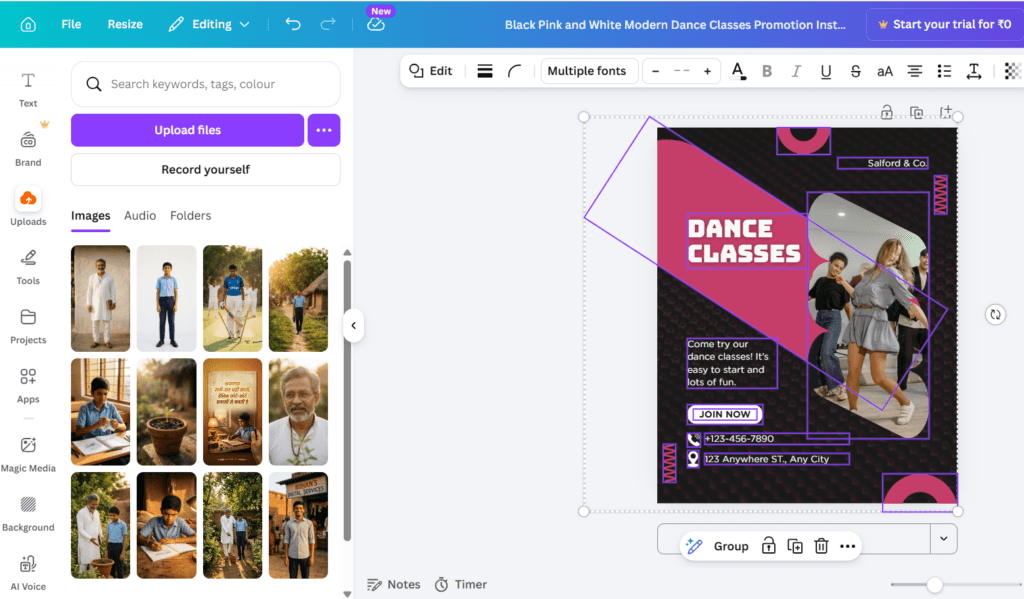Switch to the Audio tab

(140, 216)
